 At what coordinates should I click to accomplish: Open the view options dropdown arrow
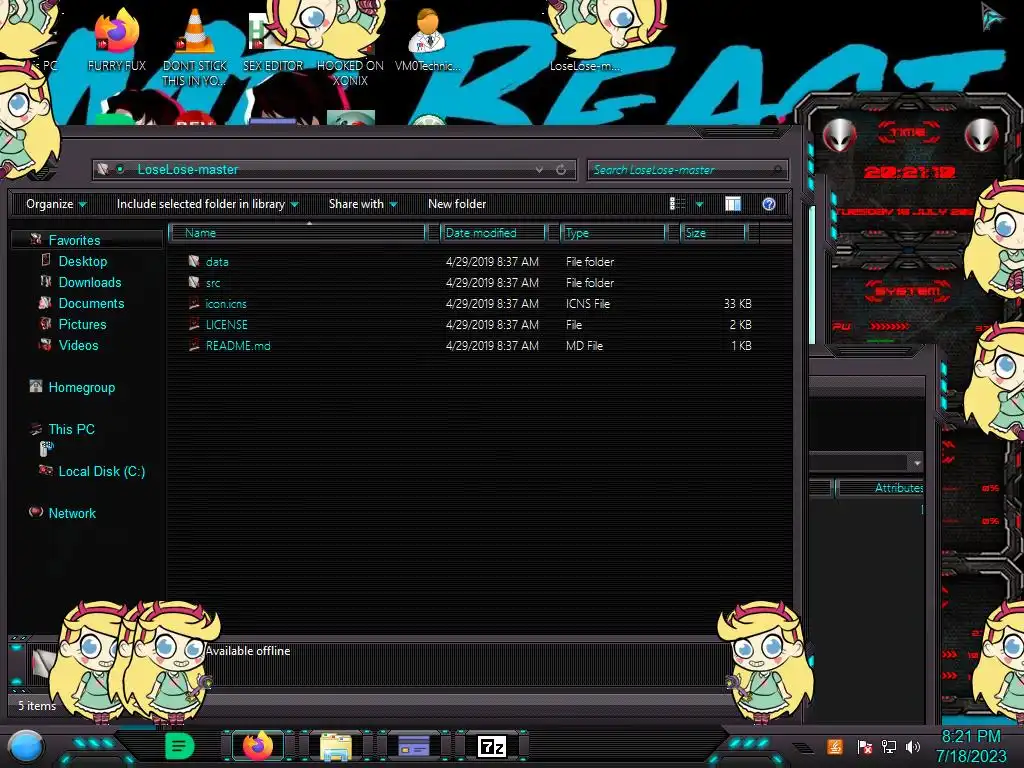click(699, 205)
